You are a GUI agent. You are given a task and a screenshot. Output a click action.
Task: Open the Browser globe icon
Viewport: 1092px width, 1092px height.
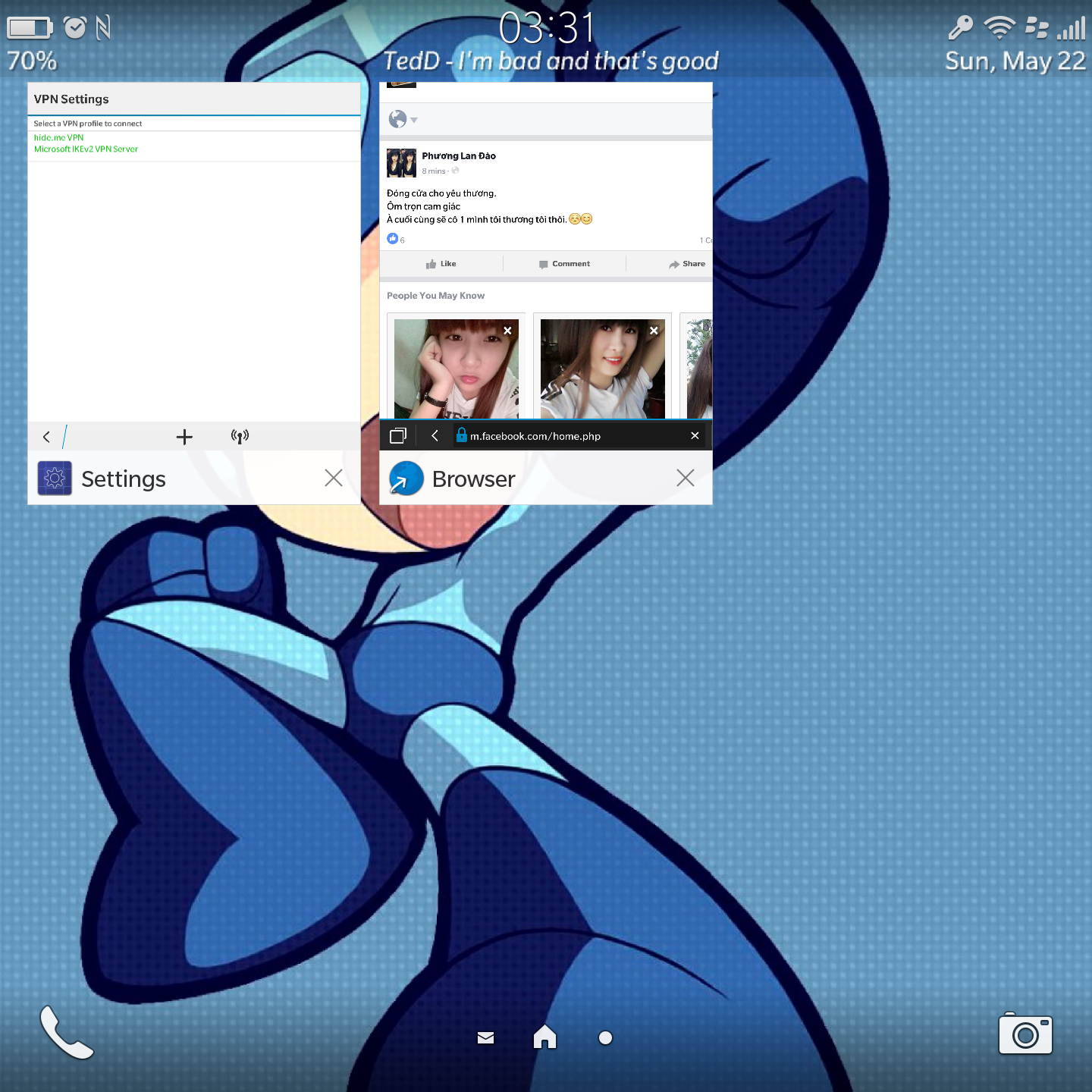point(406,479)
